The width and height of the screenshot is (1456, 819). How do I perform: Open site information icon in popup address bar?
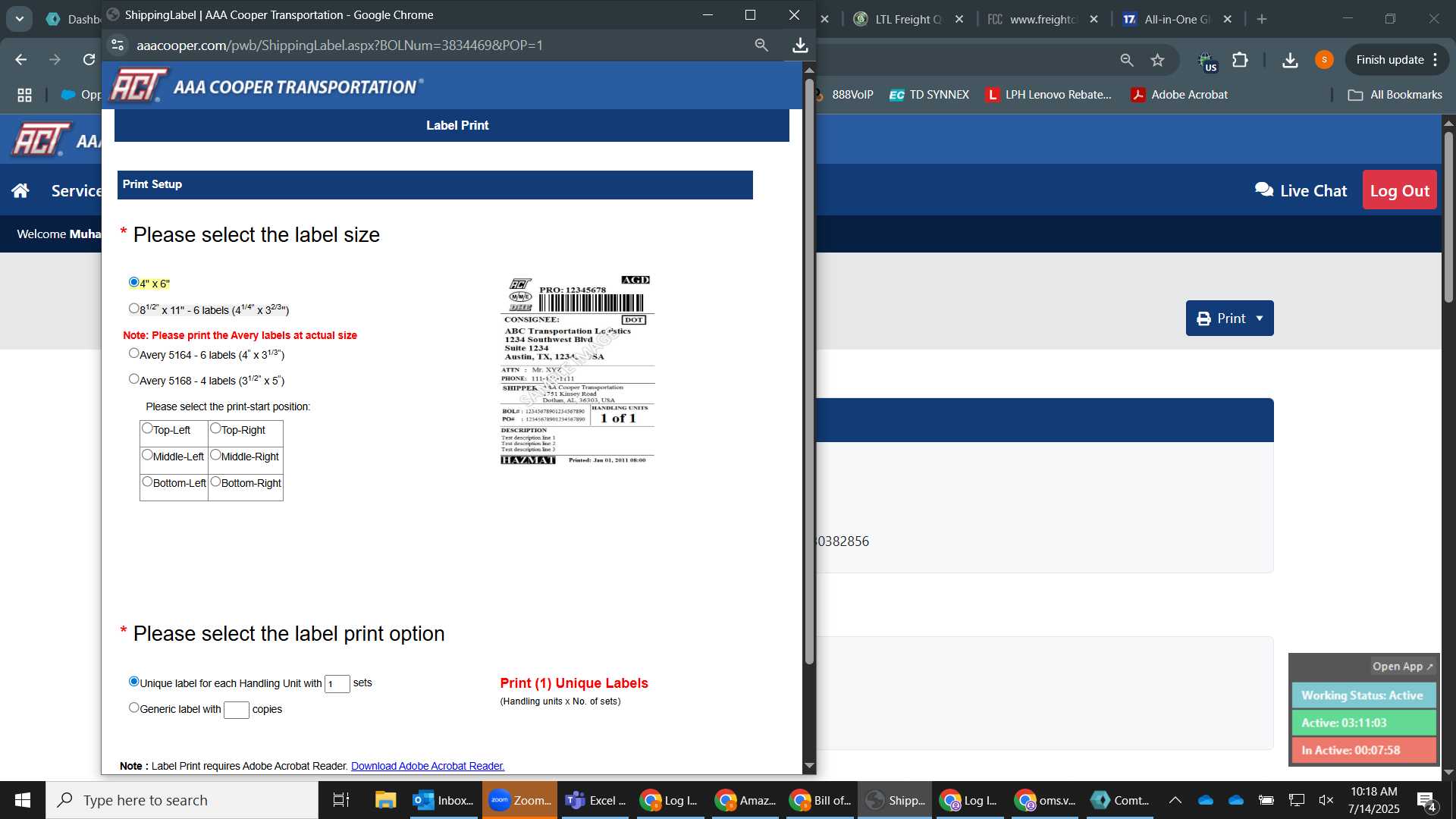[x=118, y=45]
